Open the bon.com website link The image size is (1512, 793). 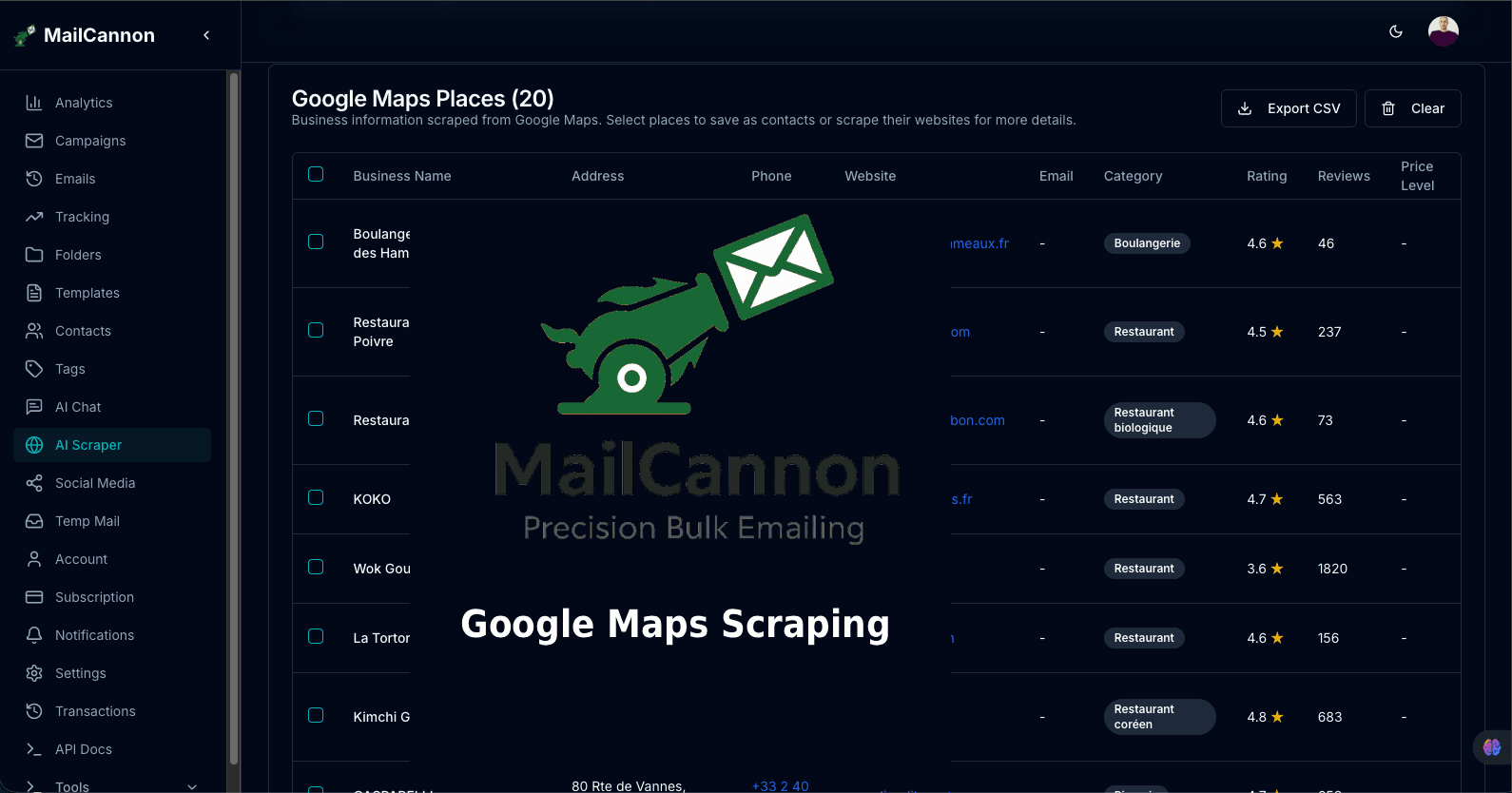tap(978, 420)
